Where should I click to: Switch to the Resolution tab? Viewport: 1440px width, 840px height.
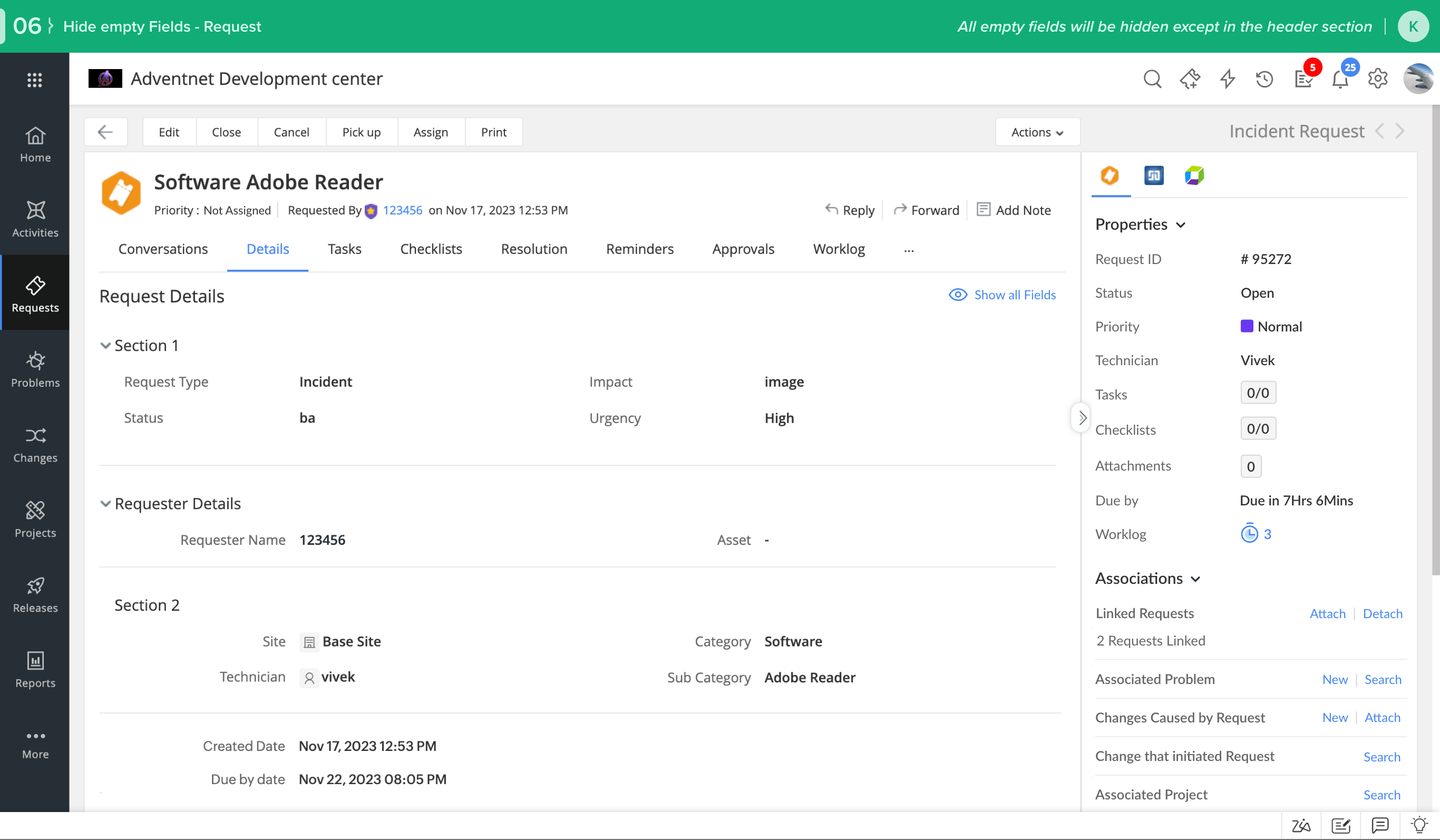point(534,249)
